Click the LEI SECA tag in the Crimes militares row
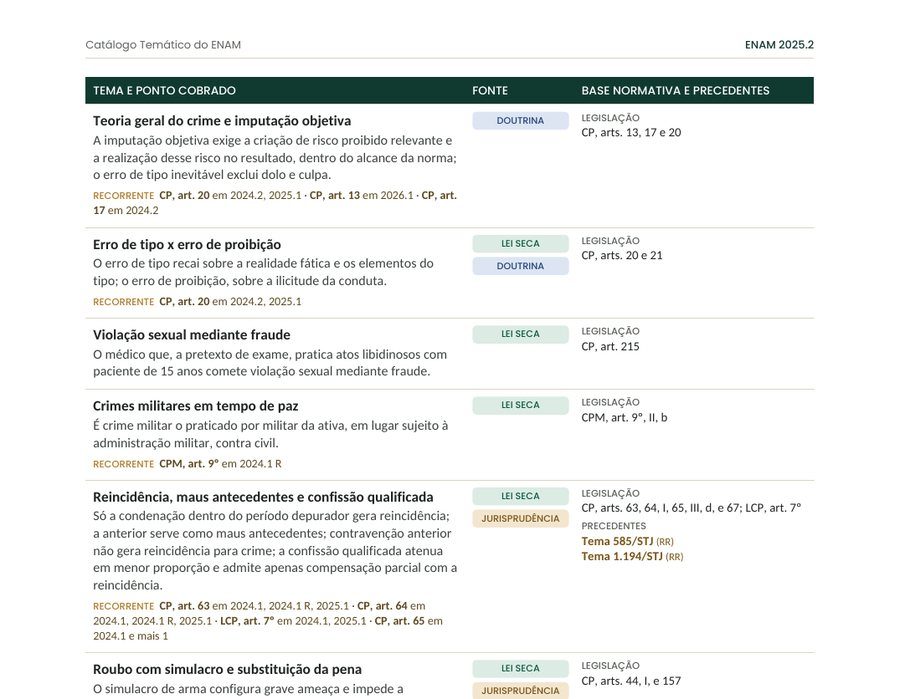 click(x=521, y=405)
